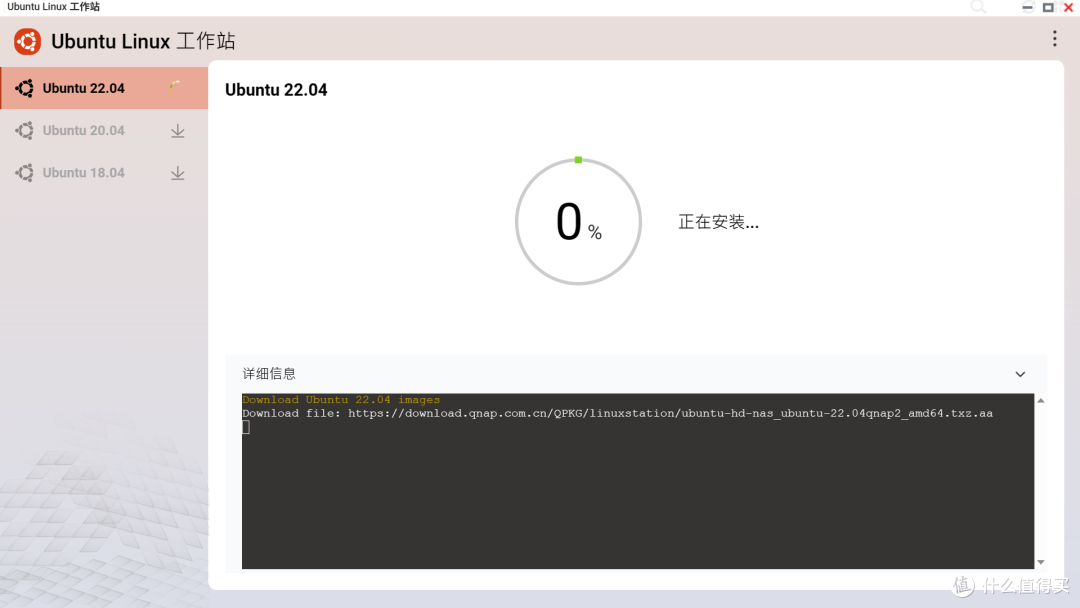The height and width of the screenshot is (608, 1080).
Task: Click the circular 0% installation progress indicator
Action: [x=579, y=222]
